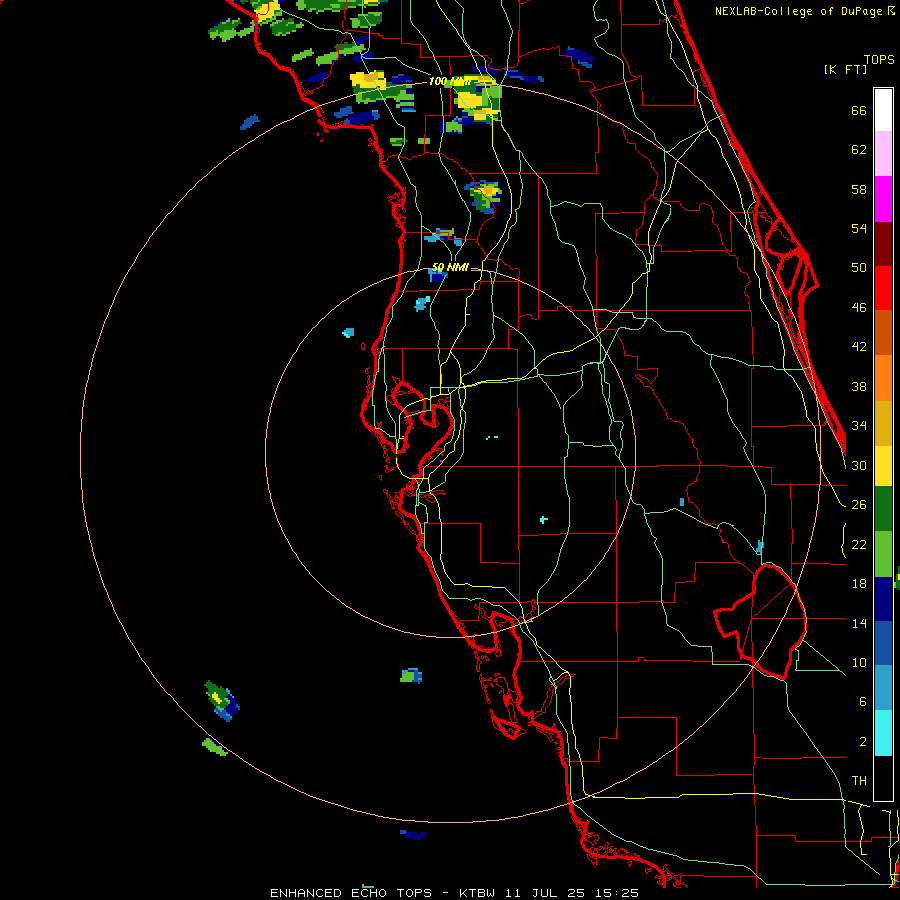Screen dimensions: 900x900
Task: Click the '58' legend value
Action: 859,189
